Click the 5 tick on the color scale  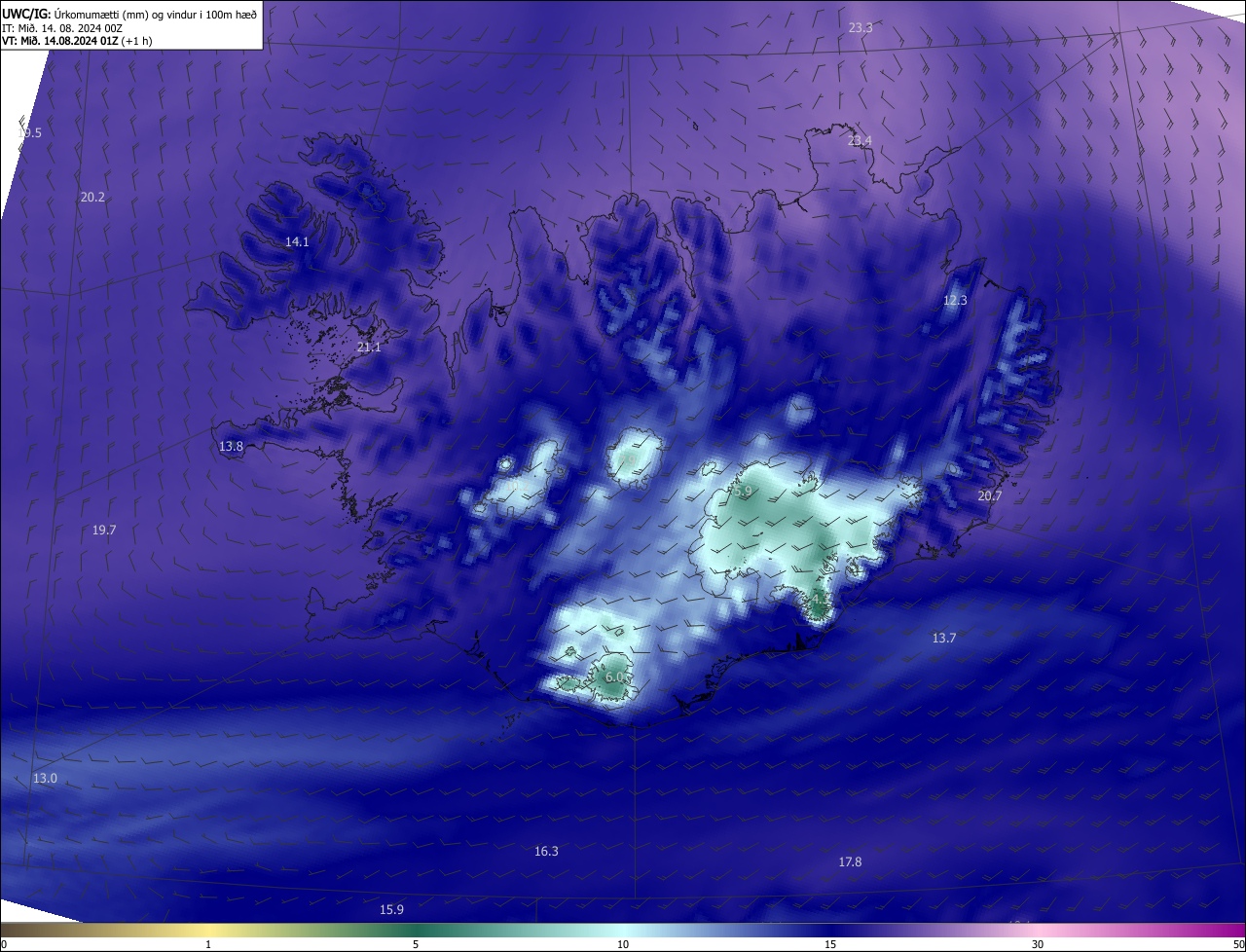[x=416, y=944]
